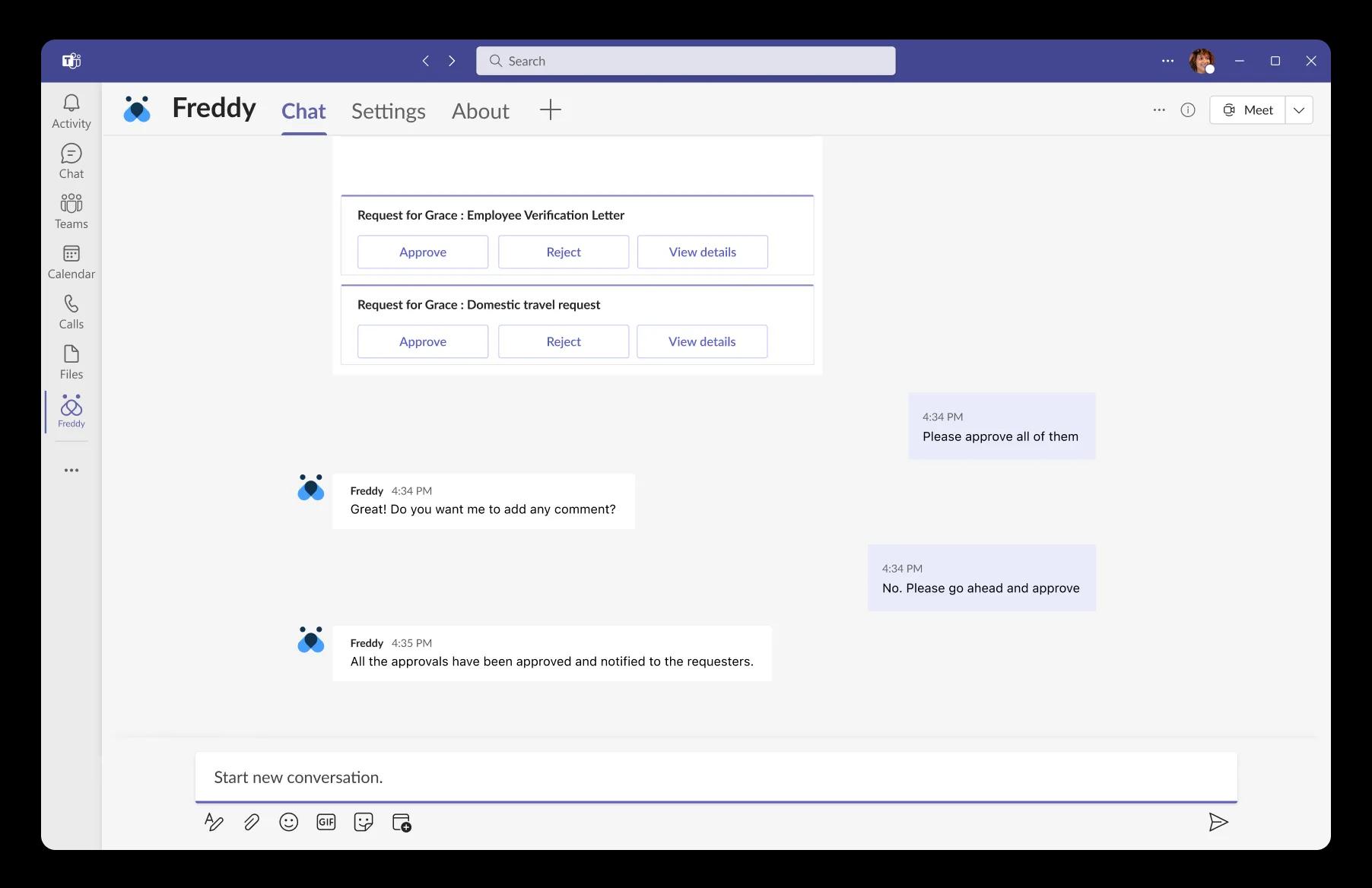Click the 4:35 PM timestamp on Freddy's message

[x=411, y=643]
